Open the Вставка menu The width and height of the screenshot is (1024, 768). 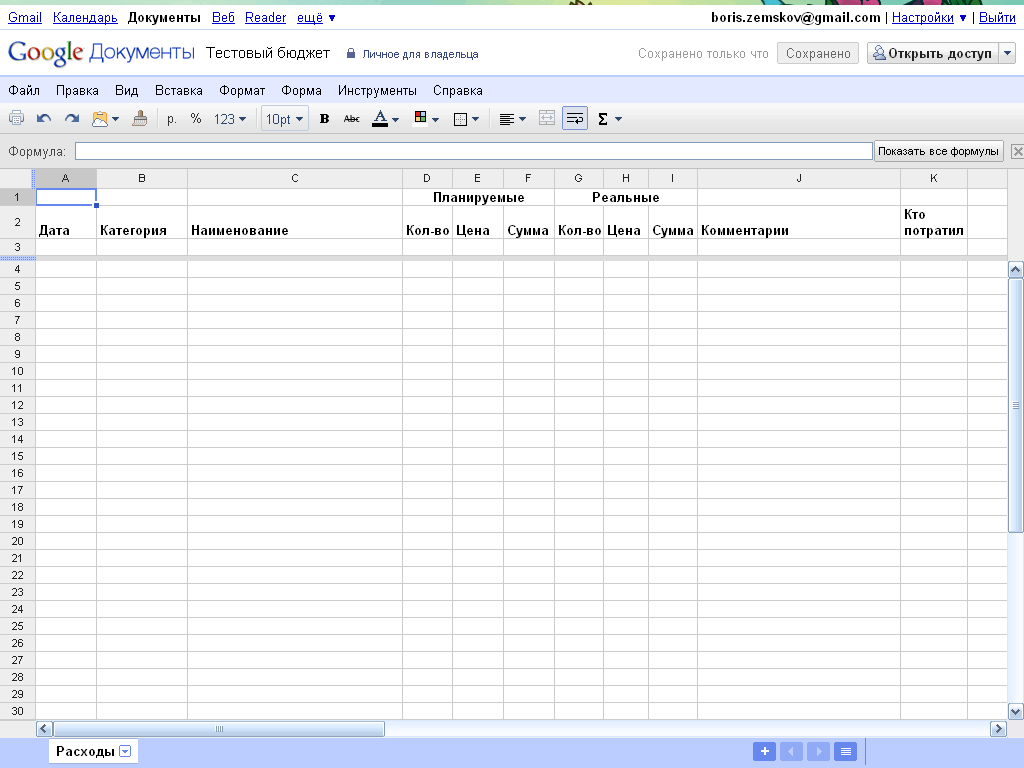tap(179, 90)
